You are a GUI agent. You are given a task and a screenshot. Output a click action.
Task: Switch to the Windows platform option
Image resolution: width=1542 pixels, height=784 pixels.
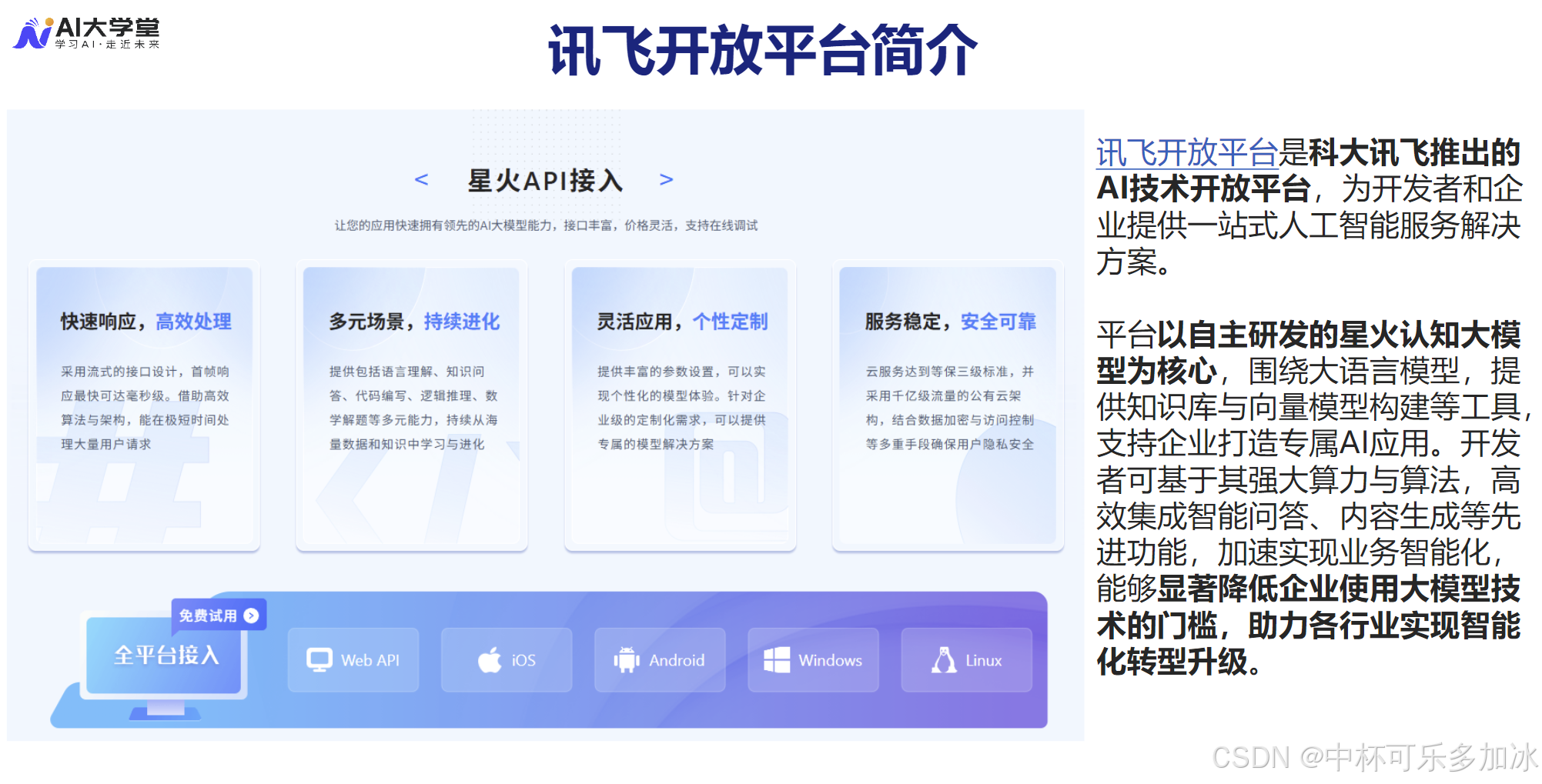[x=812, y=659]
